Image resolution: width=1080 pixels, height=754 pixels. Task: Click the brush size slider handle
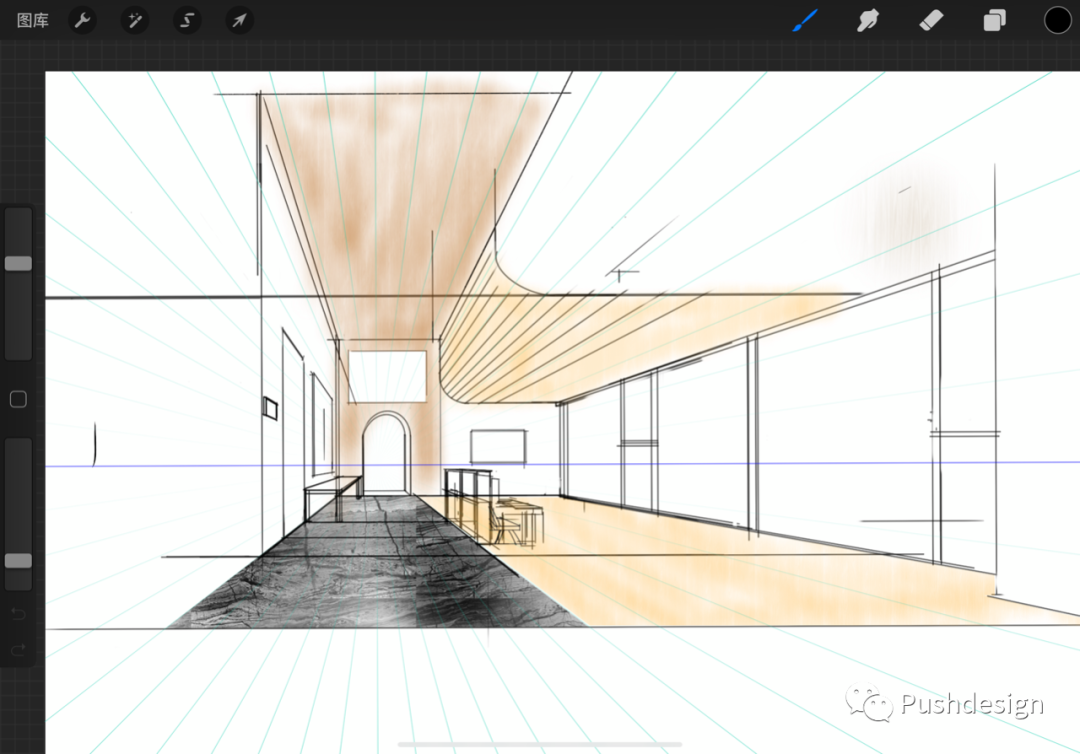coord(18,263)
